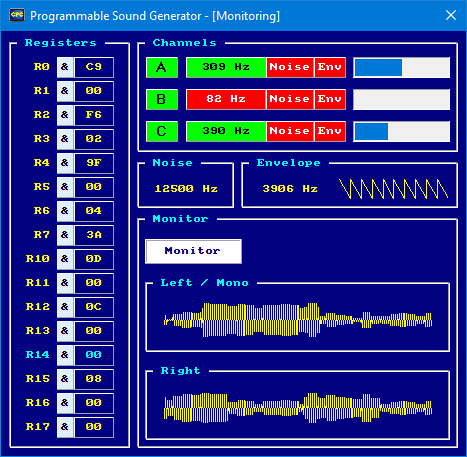This screenshot has height=457, width=467.
Task: Select the R0 register value C9
Action: pos(94,67)
